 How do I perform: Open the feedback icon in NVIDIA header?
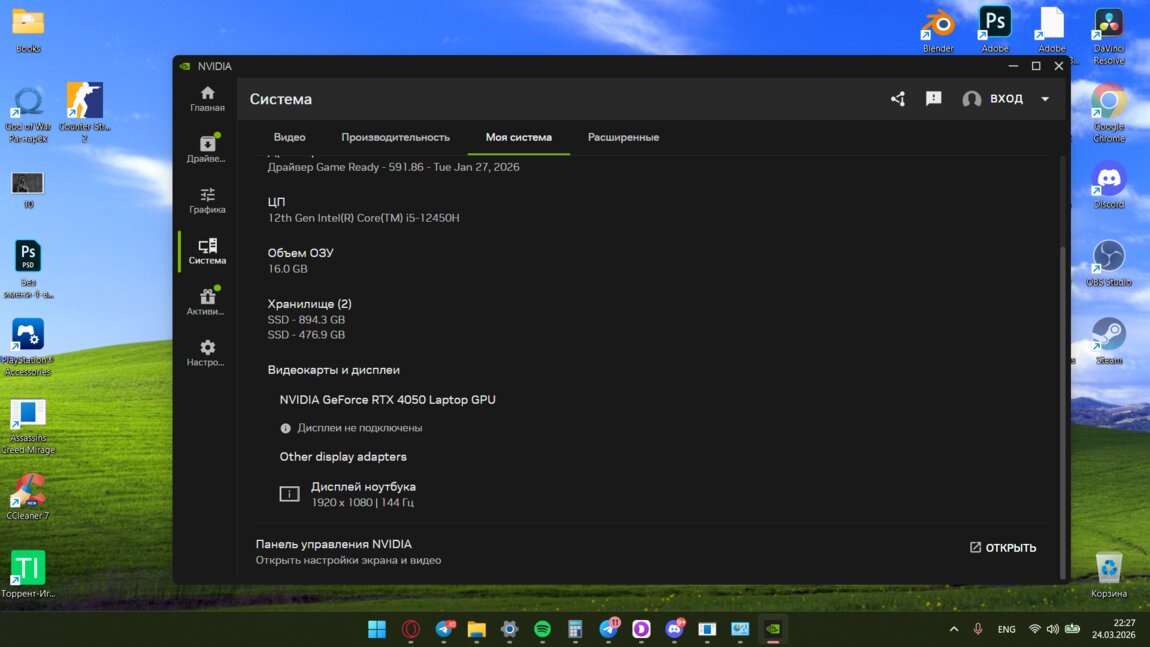tap(933, 99)
